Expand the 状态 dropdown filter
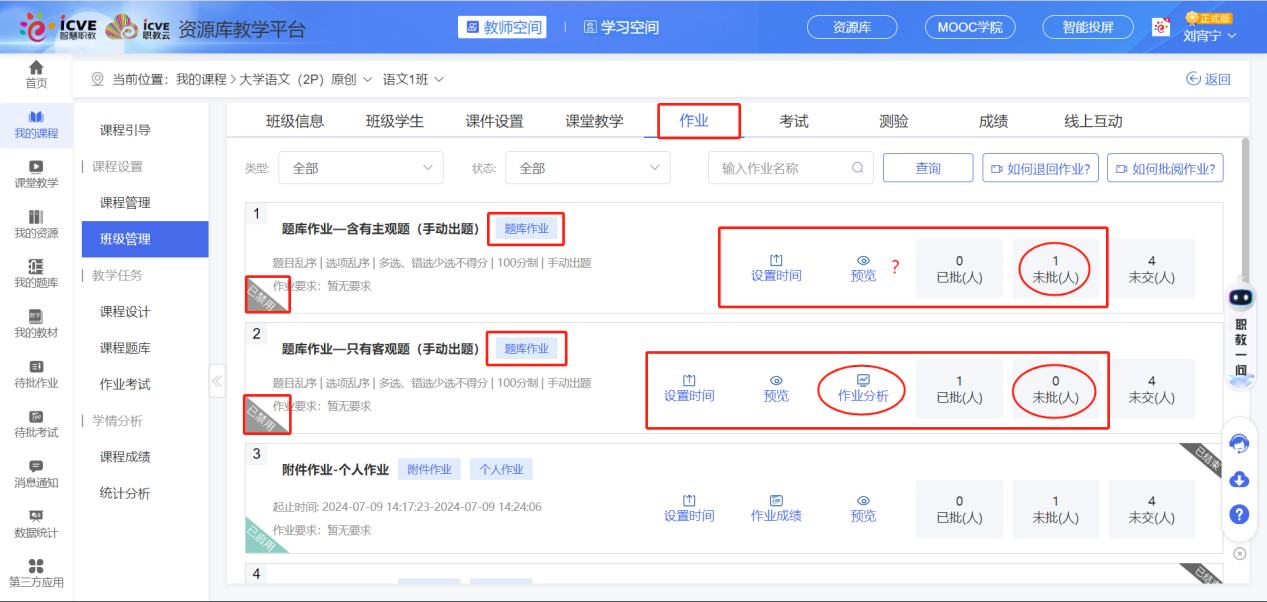 coord(587,168)
